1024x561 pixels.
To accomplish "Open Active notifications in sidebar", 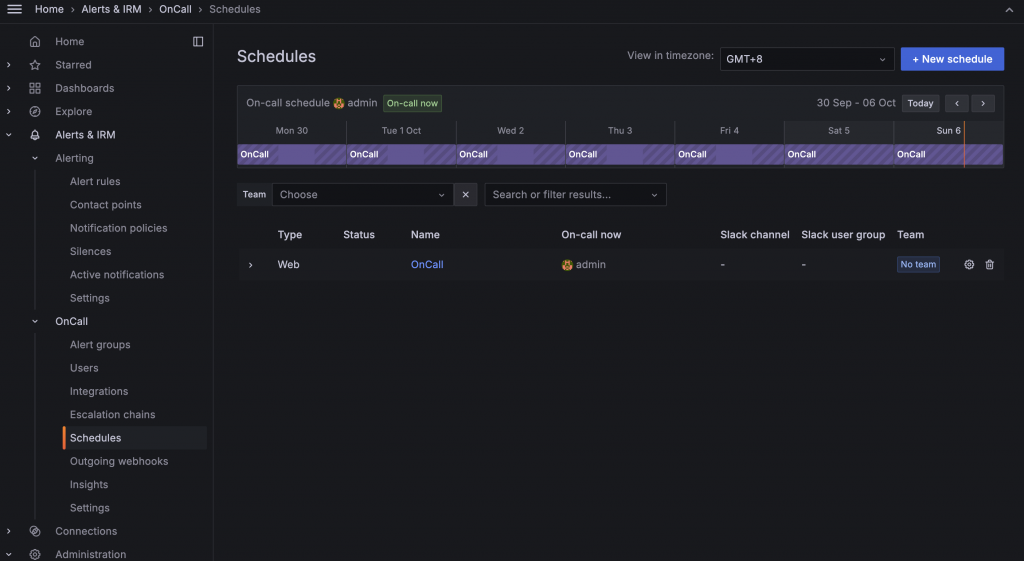I will (117, 275).
